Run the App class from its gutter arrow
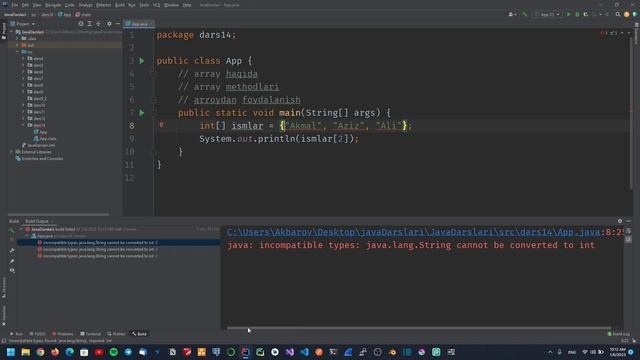Viewport: 640px width, 360px height. coord(142,61)
